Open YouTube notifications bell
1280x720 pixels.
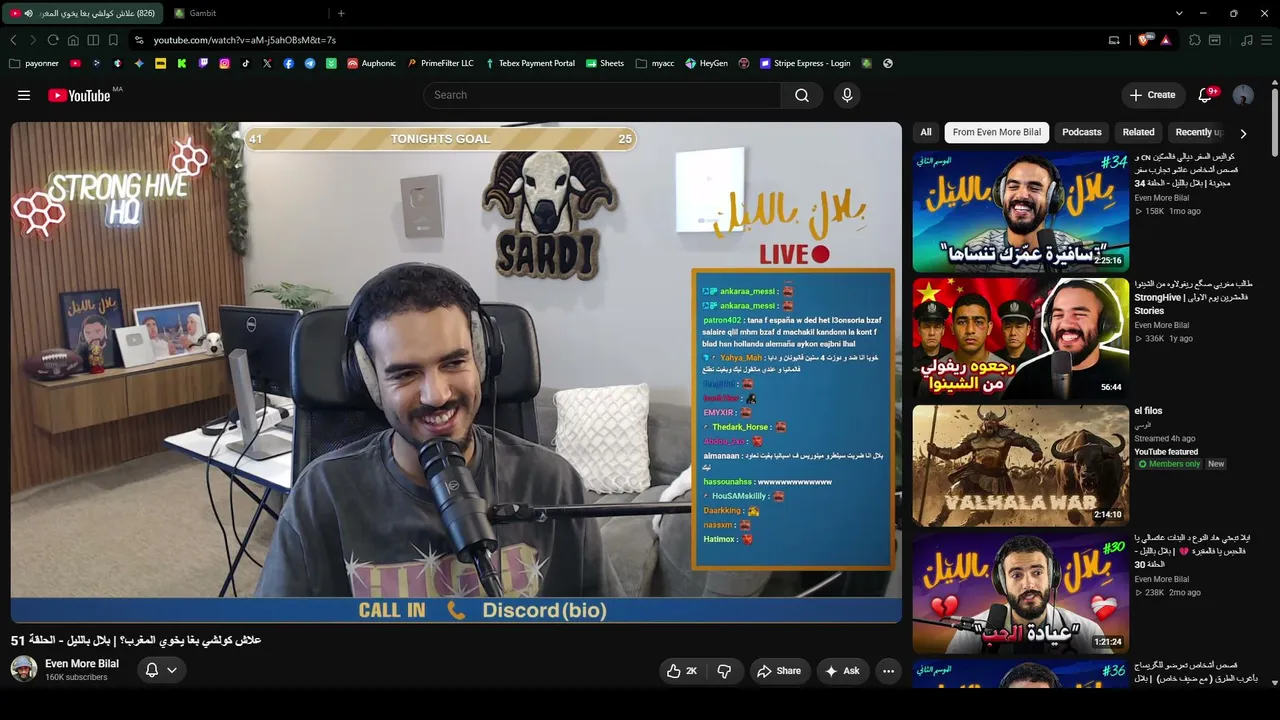1205,95
